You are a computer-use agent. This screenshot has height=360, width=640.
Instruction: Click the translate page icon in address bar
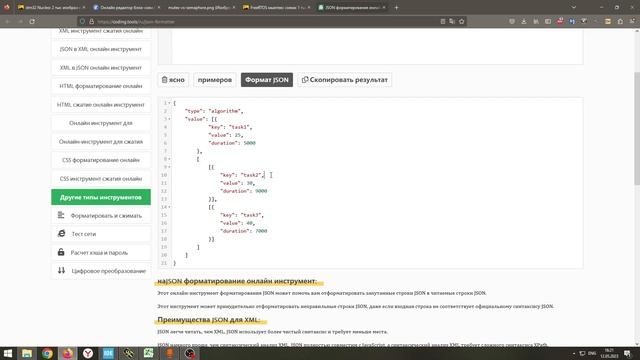(x=452, y=21)
